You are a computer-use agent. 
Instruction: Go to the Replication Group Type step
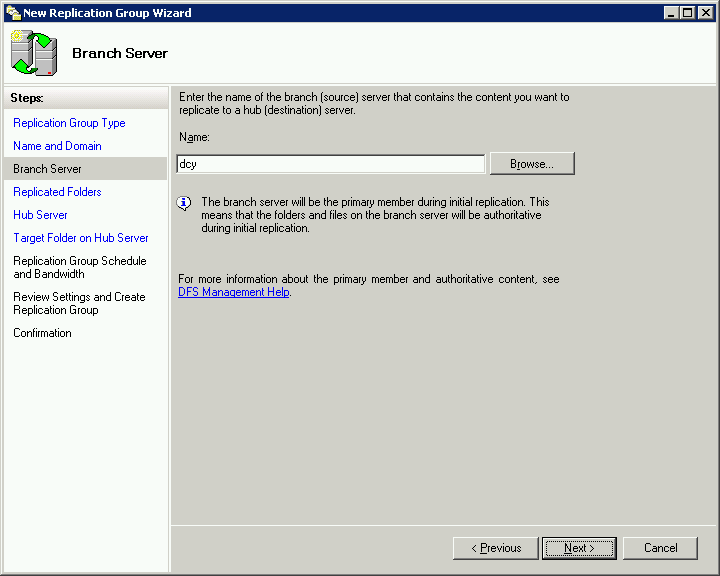coord(69,123)
